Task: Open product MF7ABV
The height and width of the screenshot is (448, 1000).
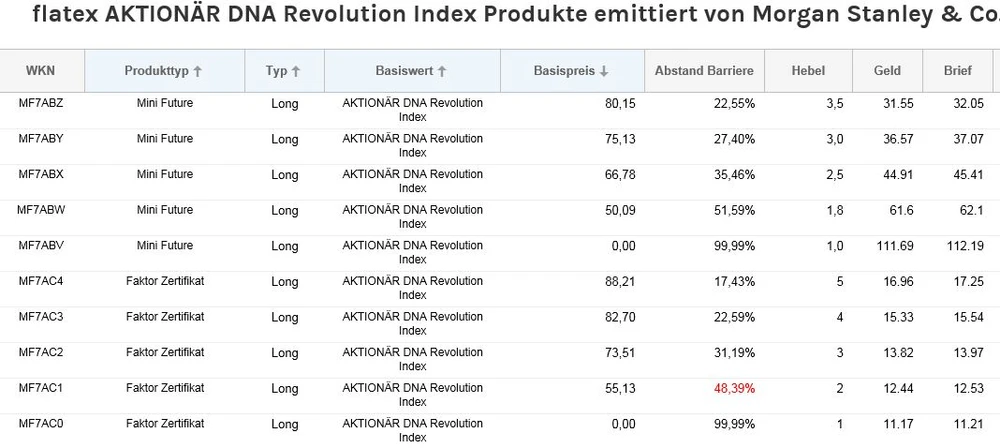Action: 41,245
